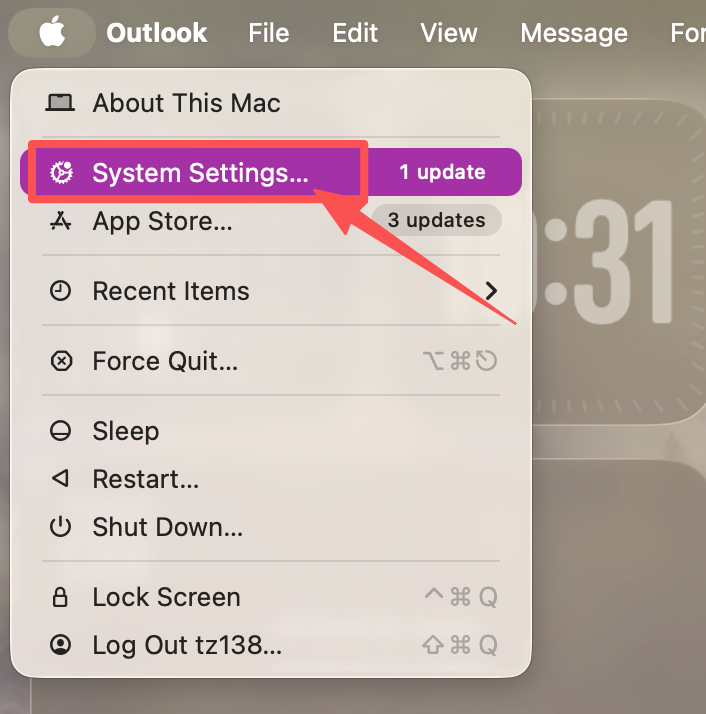The height and width of the screenshot is (714, 706).
Task: Click the Apple logo menu icon
Action: point(52,32)
